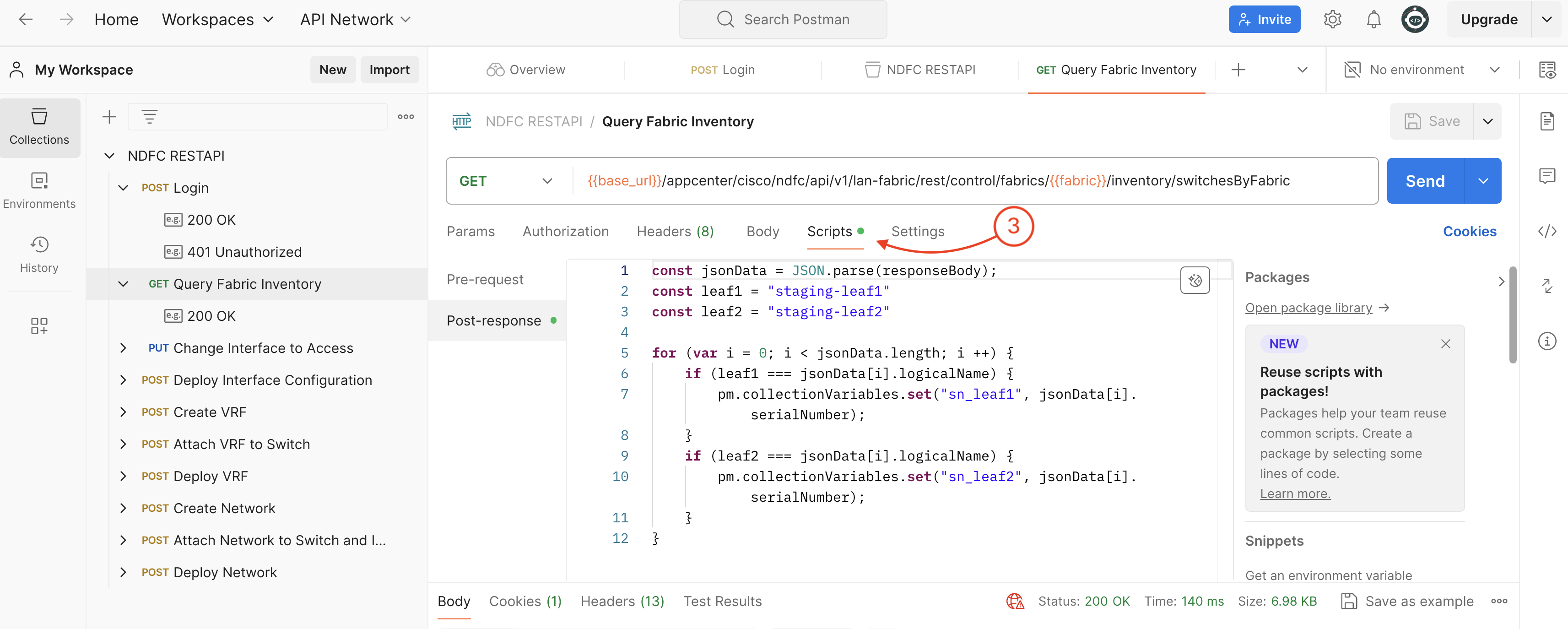Switch to the POST Login tab
The height and width of the screenshot is (629, 1568).
coord(723,70)
